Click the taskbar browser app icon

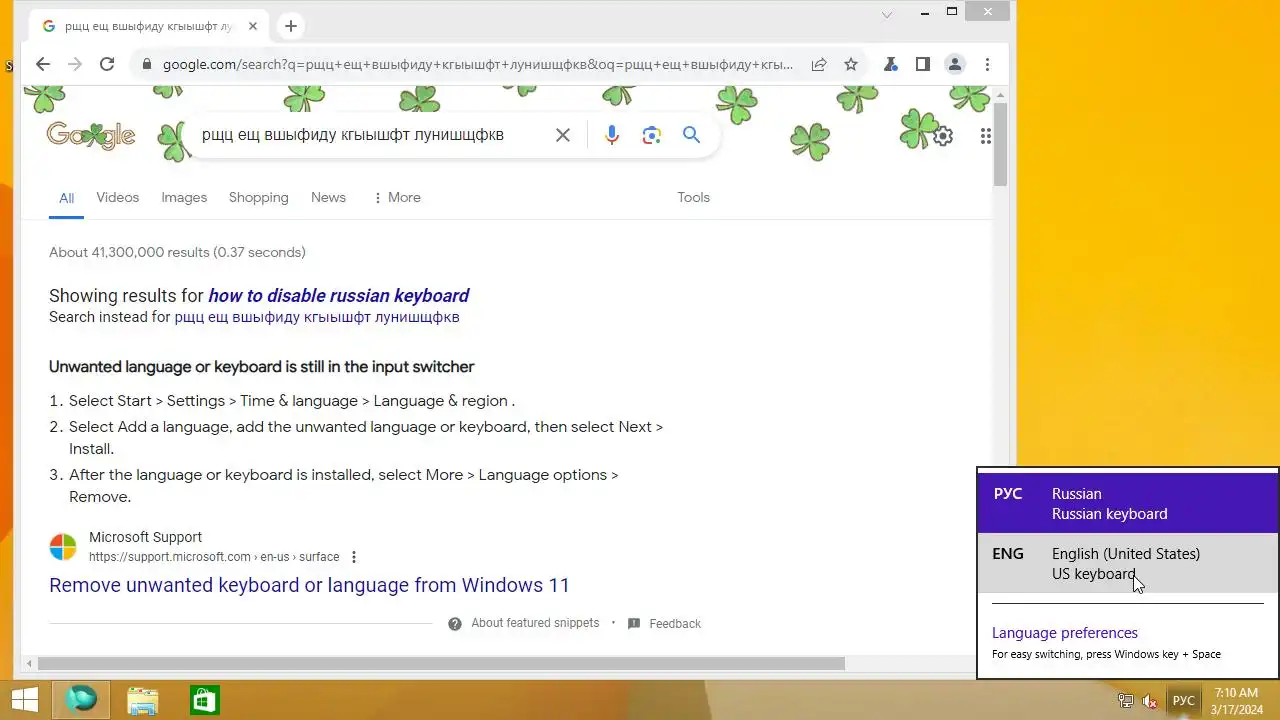coord(82,700)
